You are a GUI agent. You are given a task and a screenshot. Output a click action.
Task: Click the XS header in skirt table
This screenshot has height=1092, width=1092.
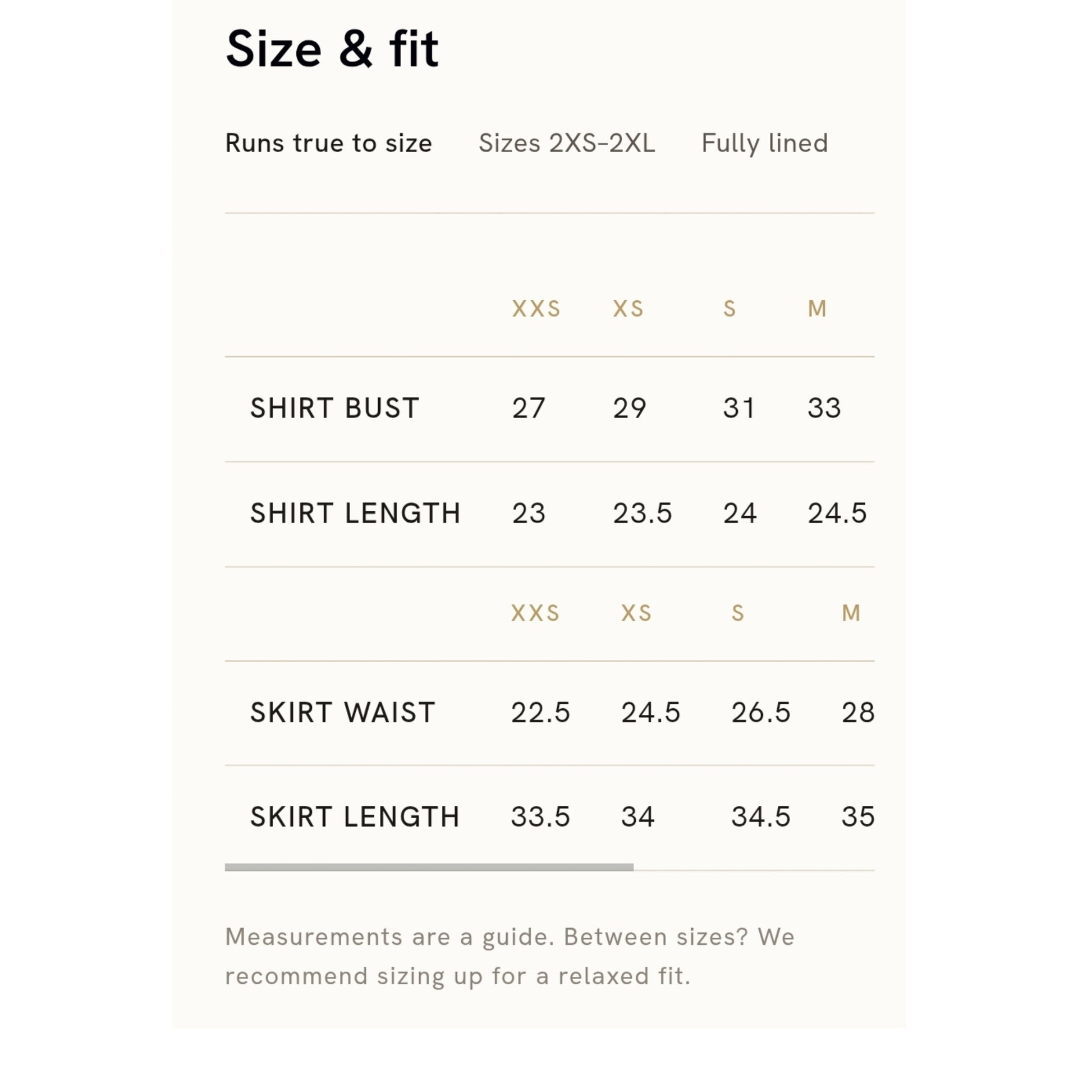tap(636, 613)
